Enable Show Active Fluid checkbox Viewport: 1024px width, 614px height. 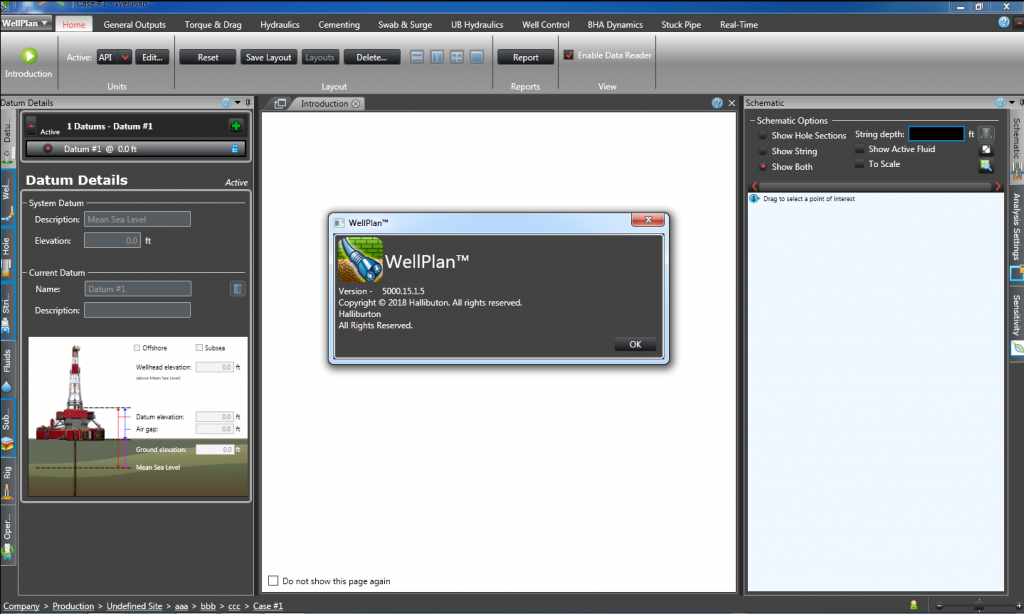pyautogui.click(x=860, y=149)
